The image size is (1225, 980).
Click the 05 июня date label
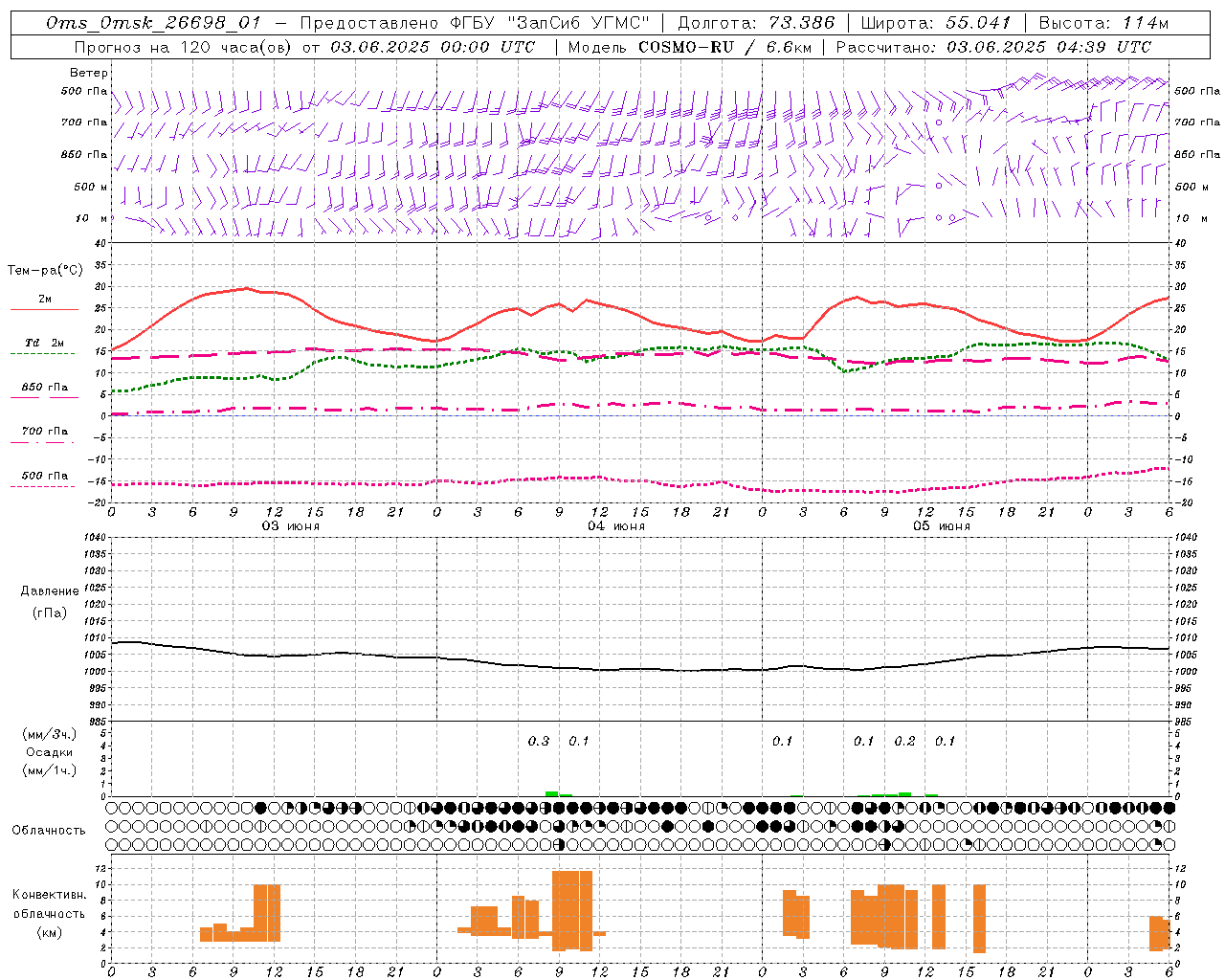(942, 526)
